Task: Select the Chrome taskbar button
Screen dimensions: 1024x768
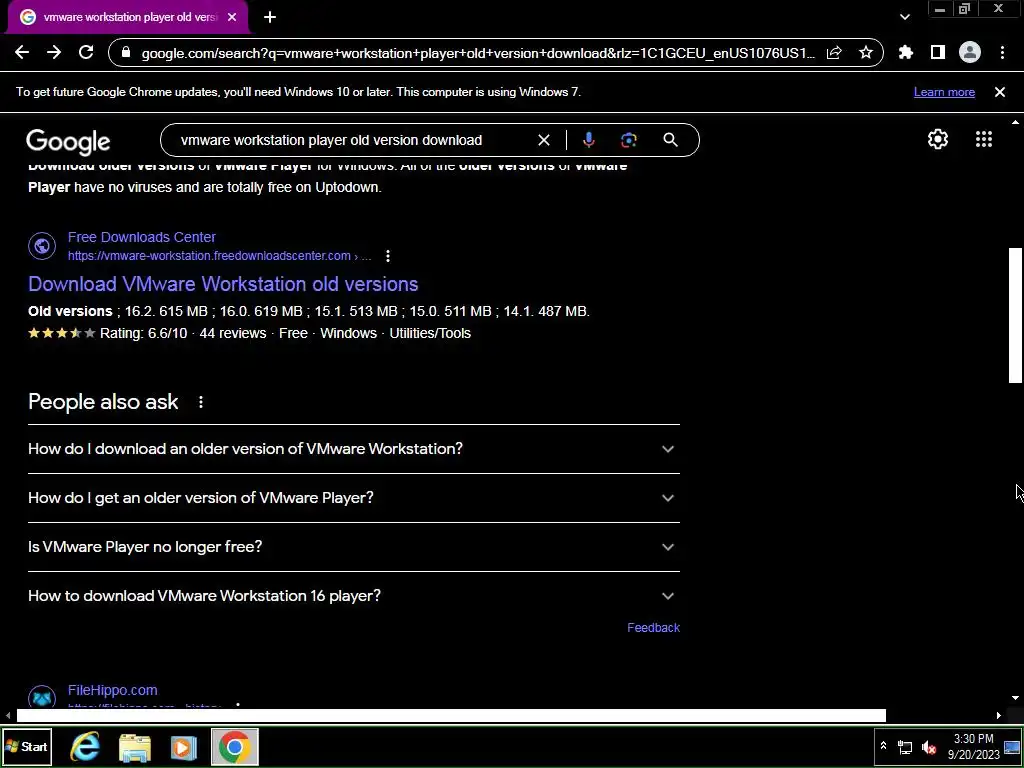Action: (234, 747)
